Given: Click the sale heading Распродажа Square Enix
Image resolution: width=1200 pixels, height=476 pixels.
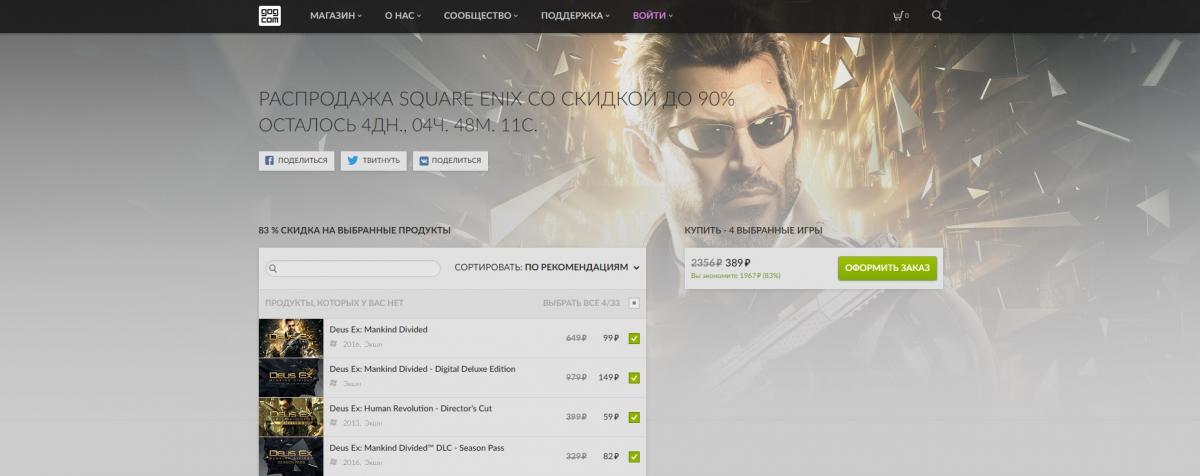Looking at the screenshot, I should point(497,99).
